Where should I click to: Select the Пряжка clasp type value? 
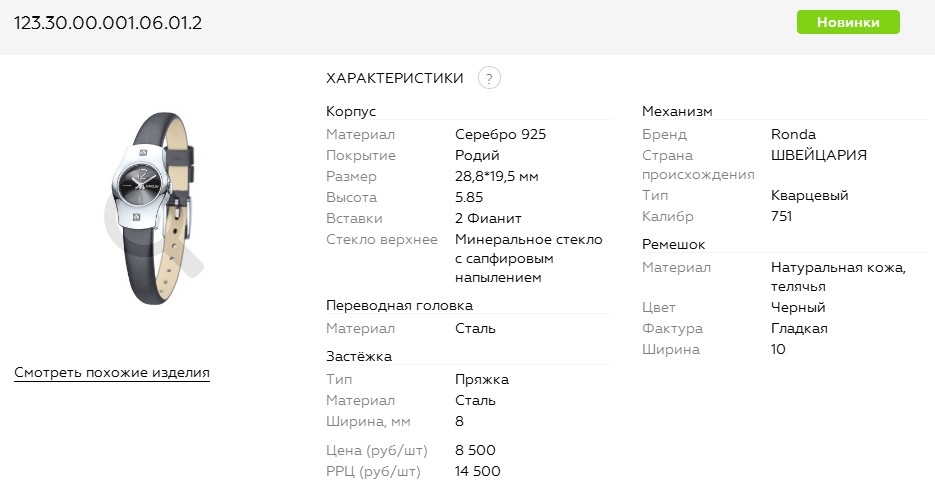[482, 379]
